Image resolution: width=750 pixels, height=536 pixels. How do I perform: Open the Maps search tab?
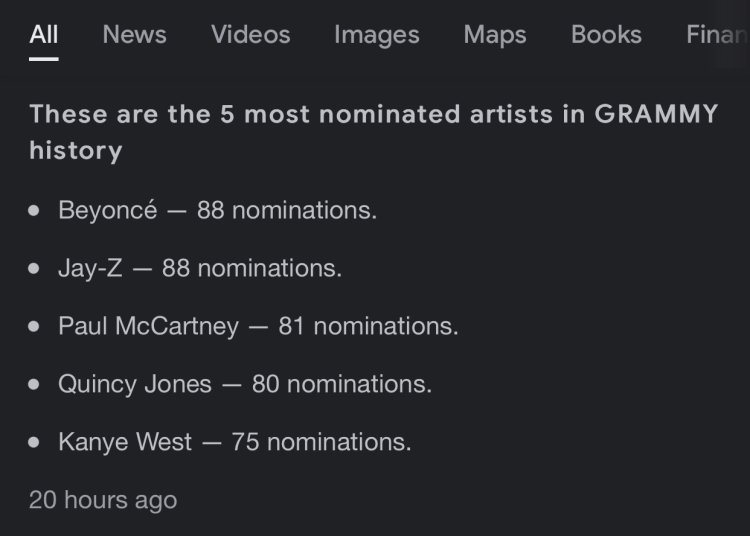click(494, 35)
